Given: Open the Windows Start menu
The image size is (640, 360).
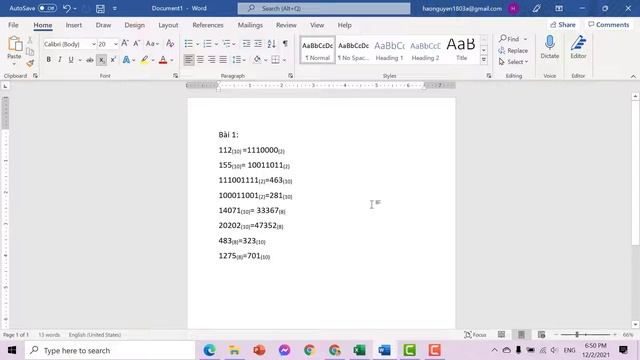Looking at the screenshot, I should click(12, 350).
